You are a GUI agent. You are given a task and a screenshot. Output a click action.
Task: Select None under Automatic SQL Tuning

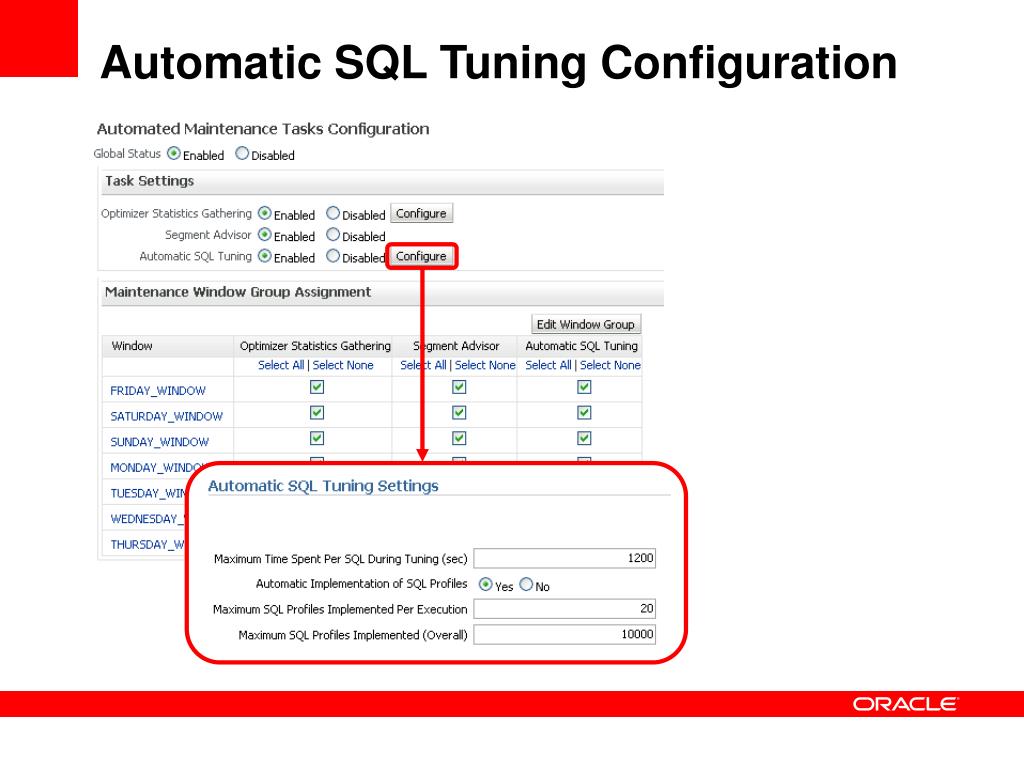click(610, 365)
